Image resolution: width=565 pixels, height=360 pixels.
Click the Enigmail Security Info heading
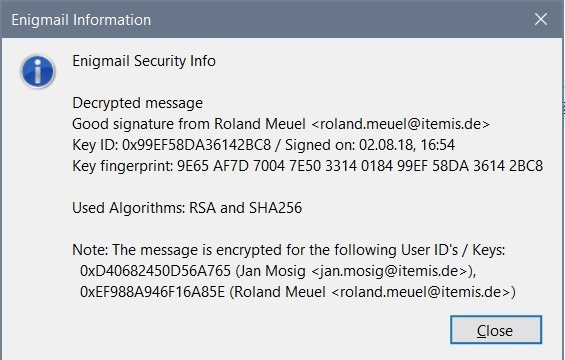144,61
